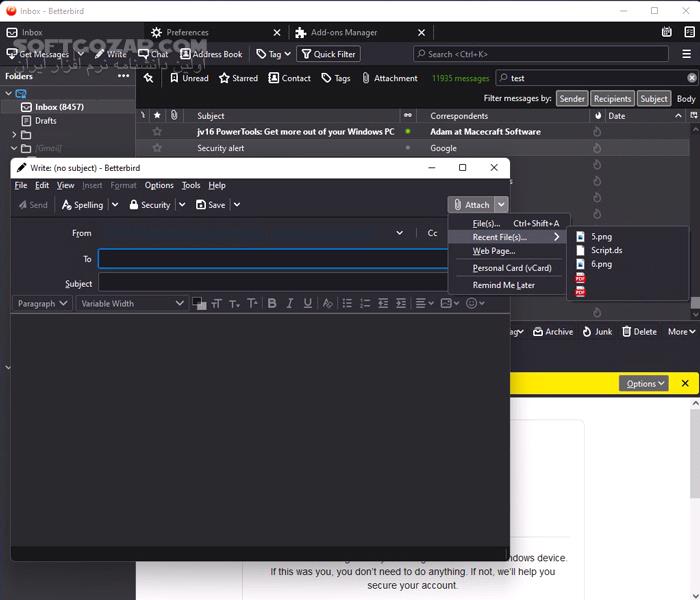
Task: Attach the recent file 6.png
Action: click(x=627, y=264)
